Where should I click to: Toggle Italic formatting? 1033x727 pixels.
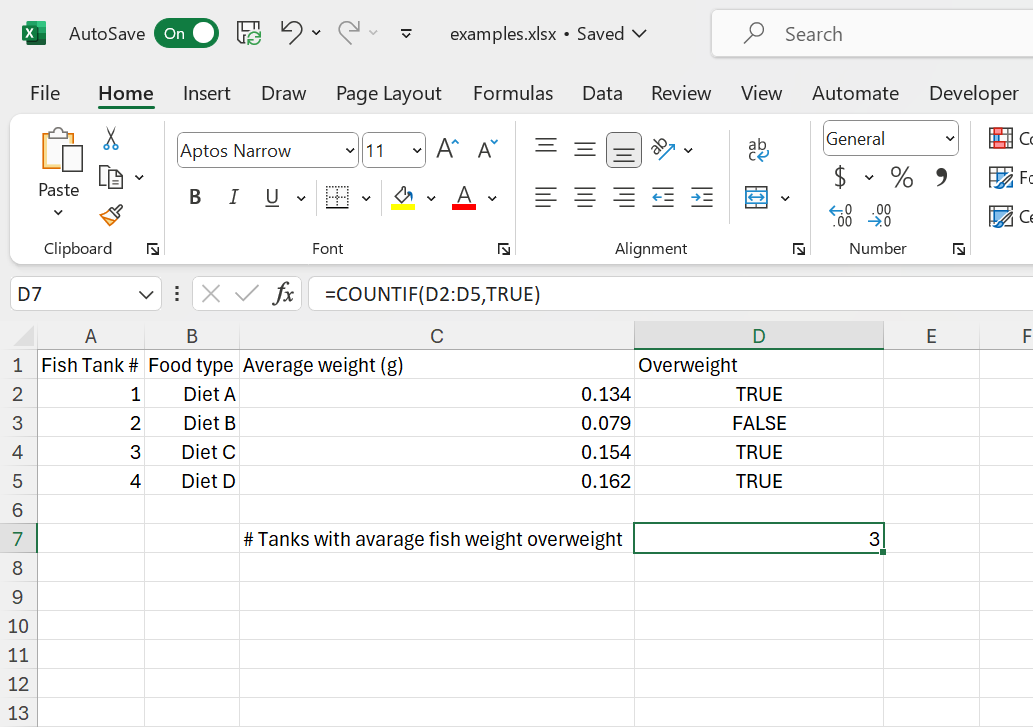click(x=234, y=198)
